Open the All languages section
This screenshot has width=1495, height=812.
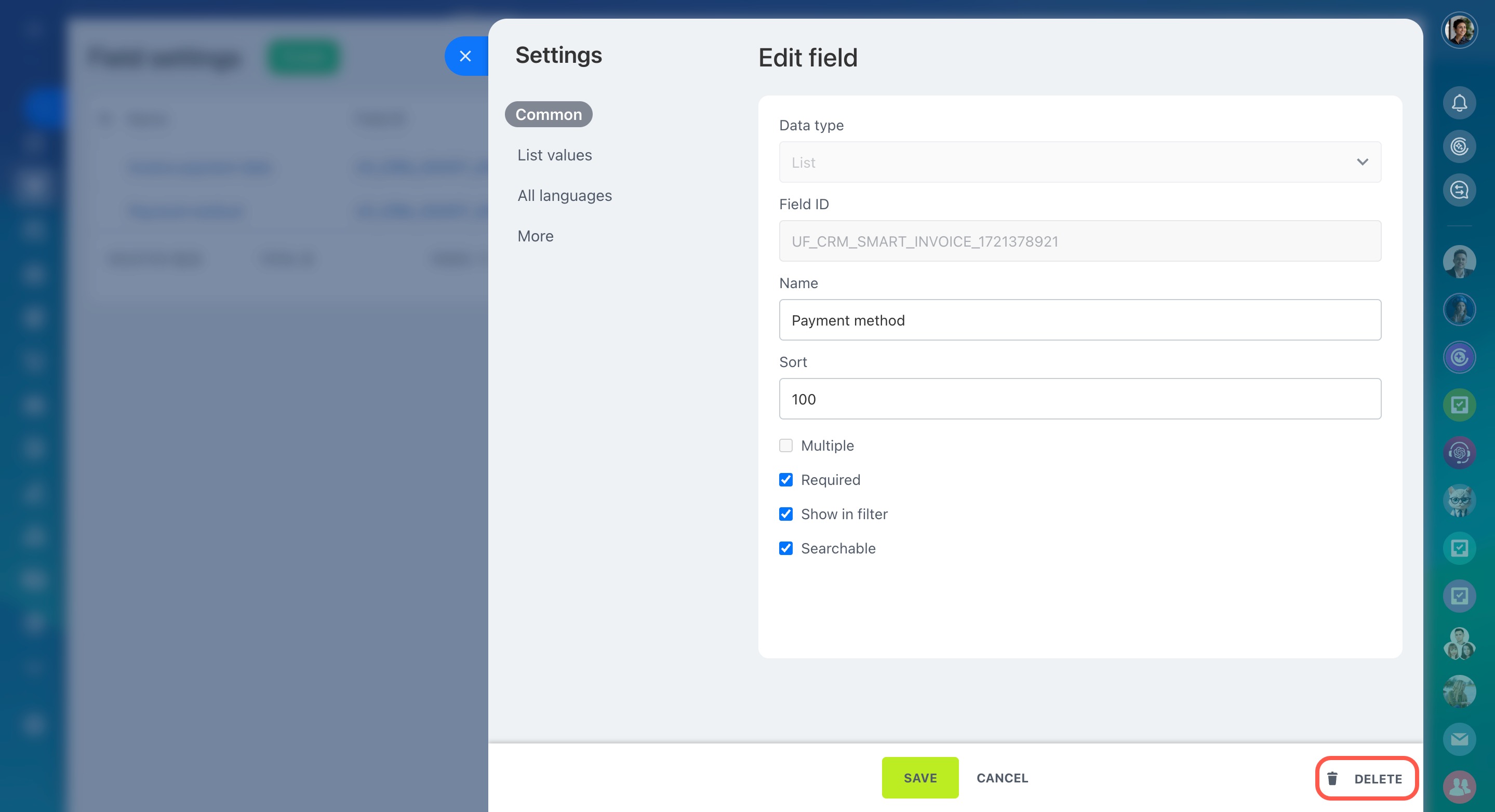(x=564, y=195)
